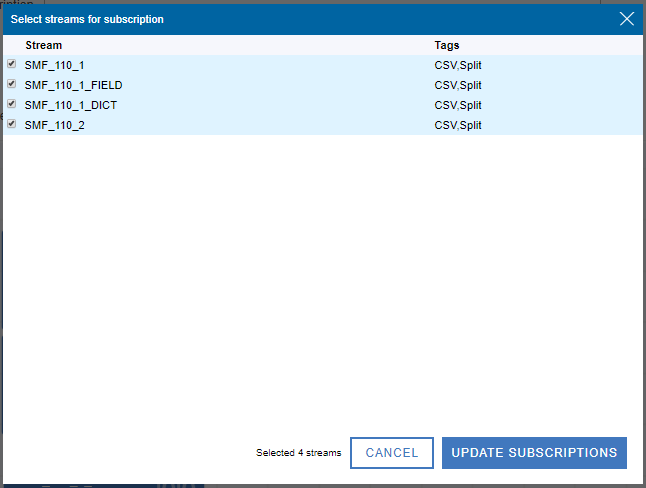The width and height of the screenshot is (646, 488).
Task: Uncheck the SMF_110_1 stream checkbox
Action: (12, 64)
